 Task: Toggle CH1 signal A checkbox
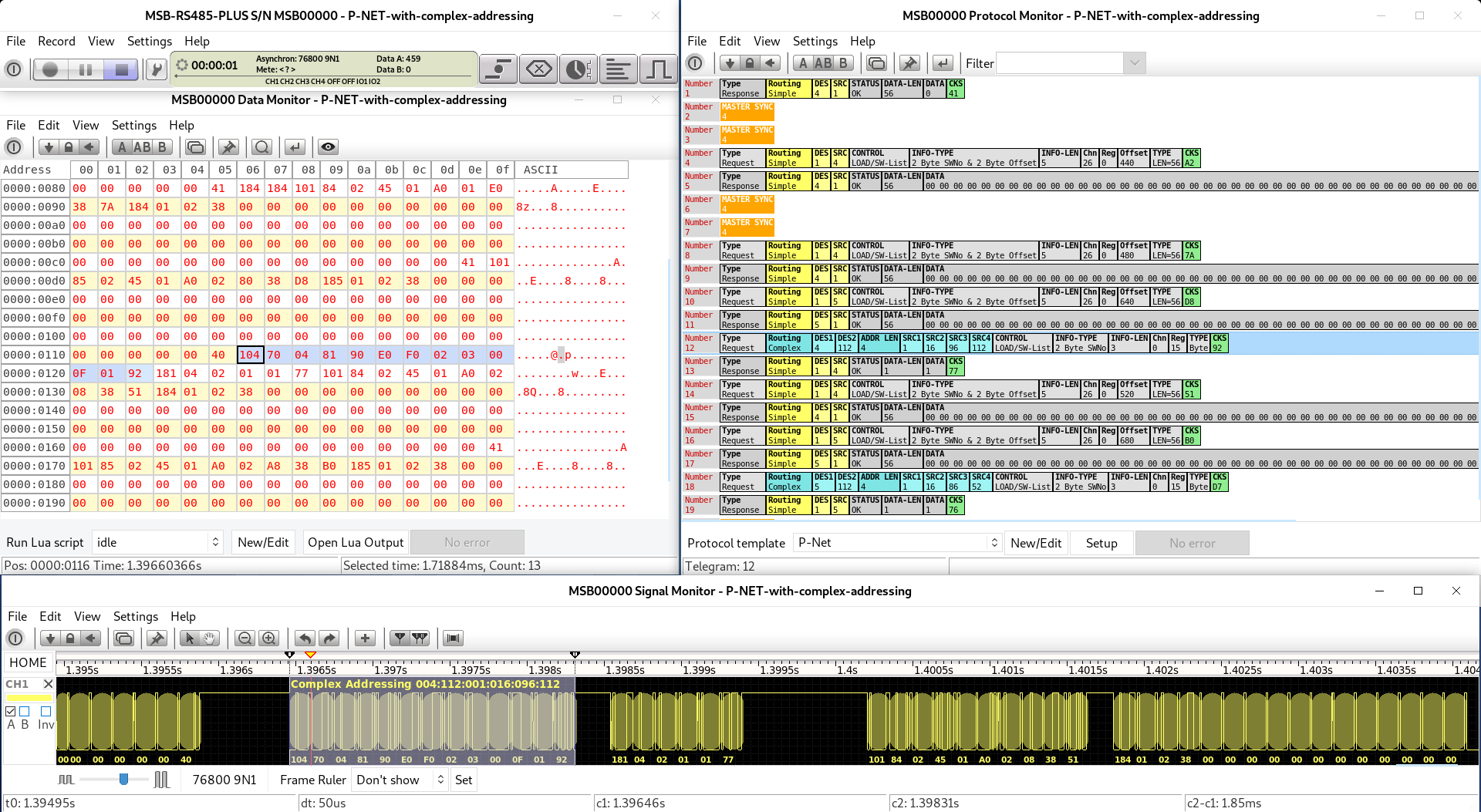[x=11, y=711]
